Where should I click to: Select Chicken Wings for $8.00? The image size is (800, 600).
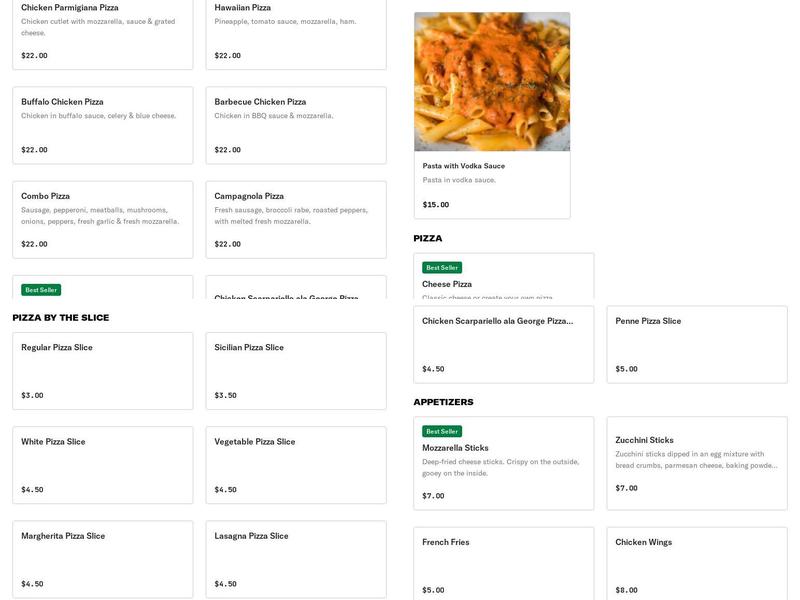[696, 564]
